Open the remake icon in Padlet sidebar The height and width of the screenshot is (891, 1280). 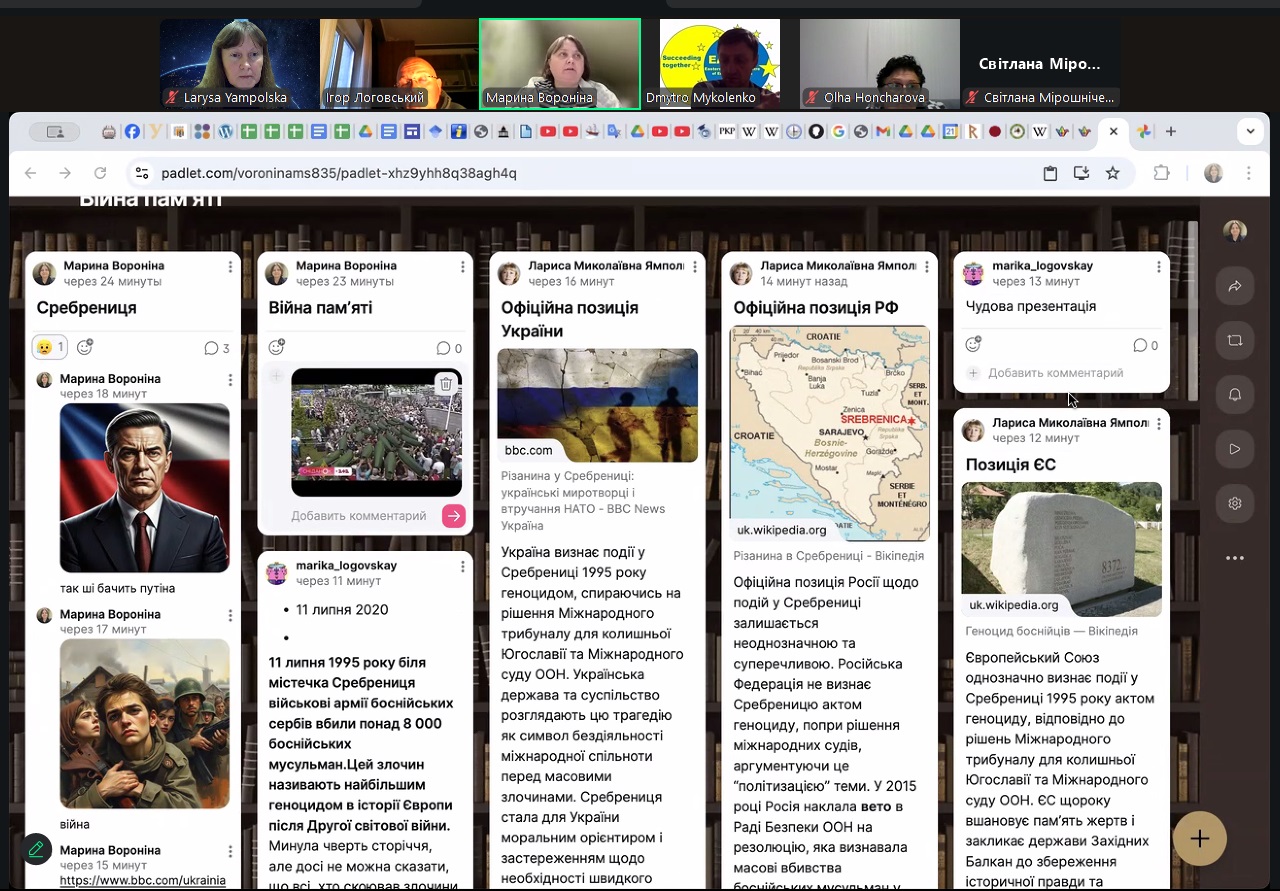pyautogui.click(x=1234, y=341)
